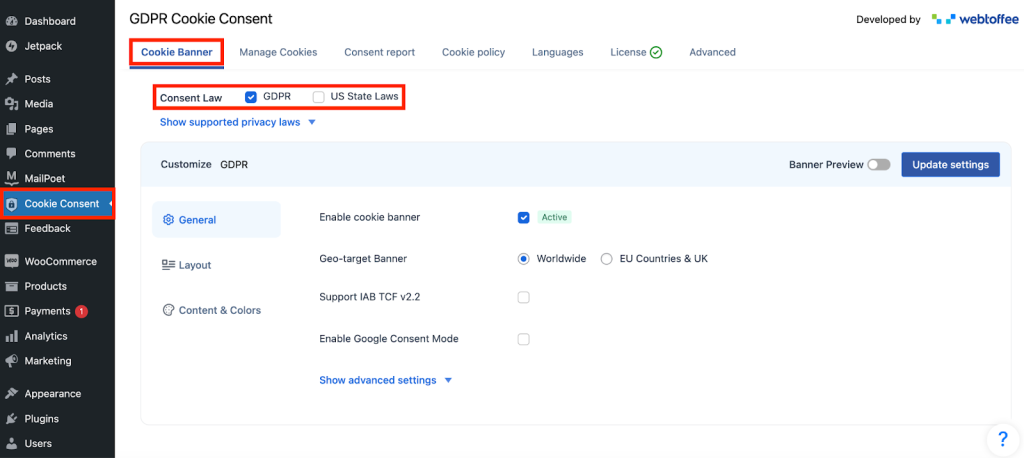This screenshot has width=1024, height=458.
Task: Open the WooCommerce icon in sidebar
Action: (x=11, y=262)
